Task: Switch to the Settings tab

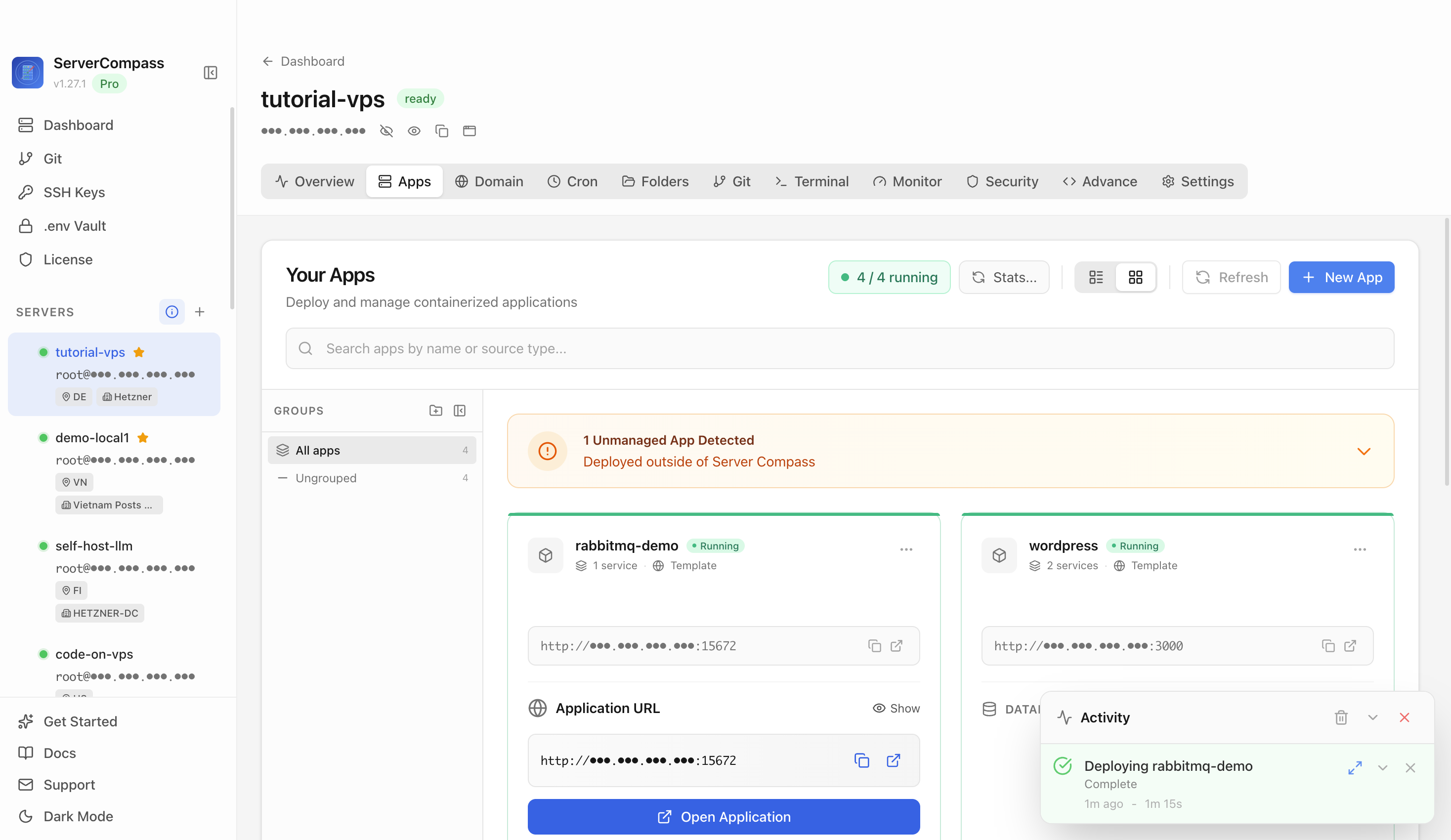Action: click(x=1197, y=181)
